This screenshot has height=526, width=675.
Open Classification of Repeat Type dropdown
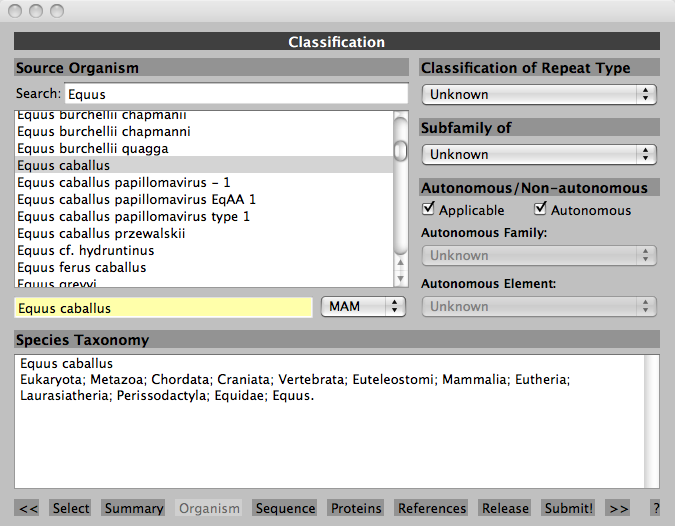point(539,94)
